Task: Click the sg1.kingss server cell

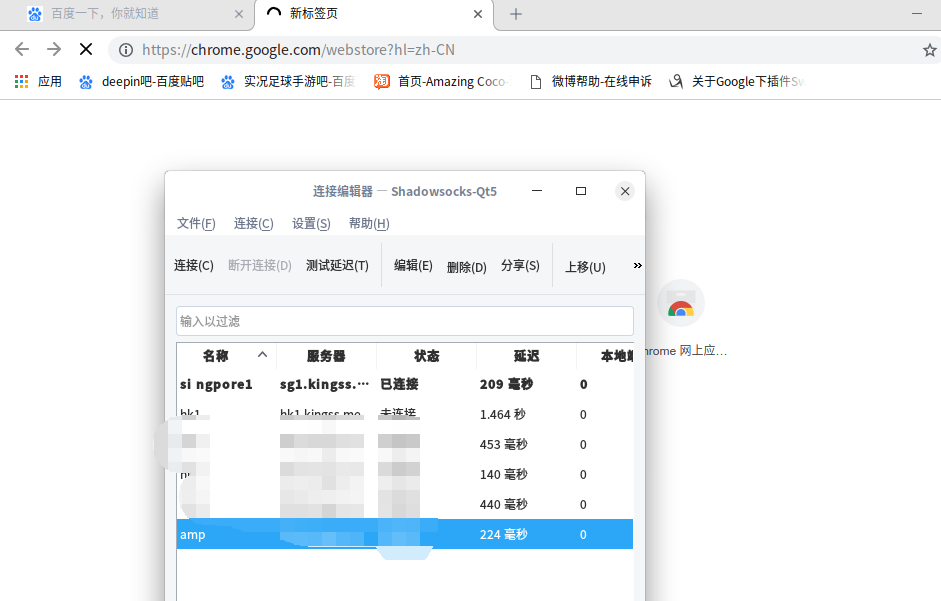Action: click(325, 384)
